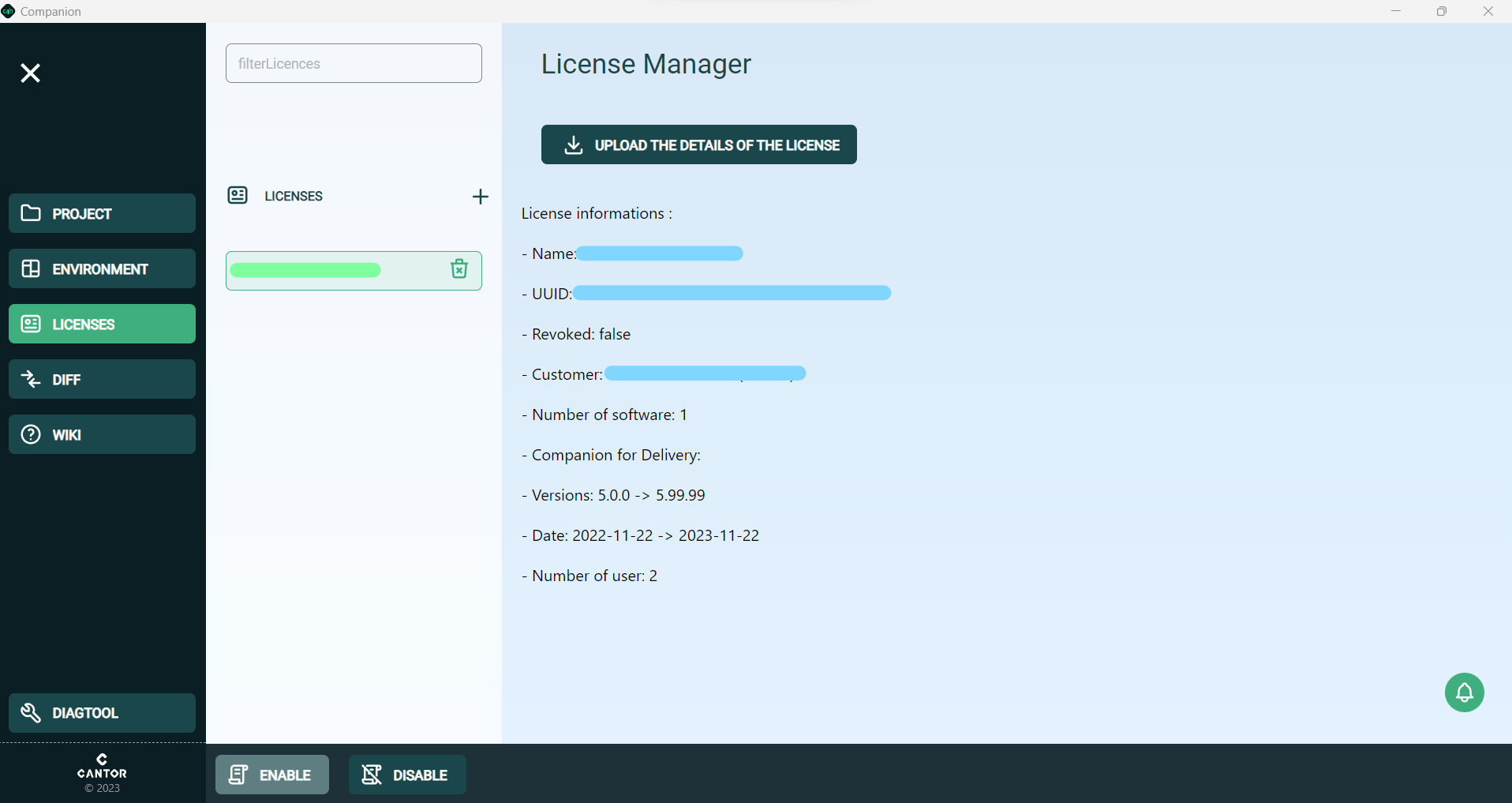This screenshot has height=803, width=1512.
Task: Focus the filterLicences search field
Action: 354,63
